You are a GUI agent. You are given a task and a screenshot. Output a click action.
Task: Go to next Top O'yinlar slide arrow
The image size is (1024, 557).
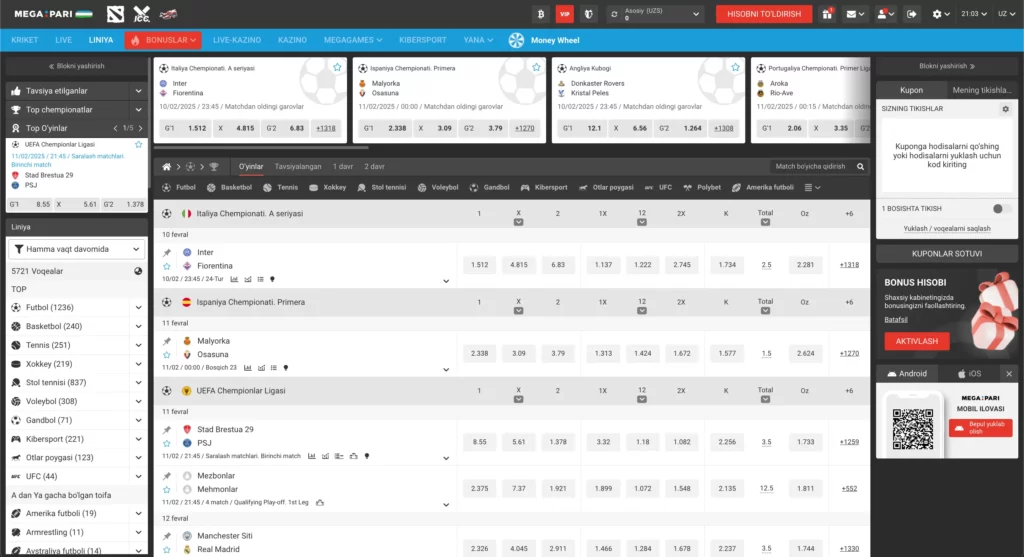click(140, 128)
